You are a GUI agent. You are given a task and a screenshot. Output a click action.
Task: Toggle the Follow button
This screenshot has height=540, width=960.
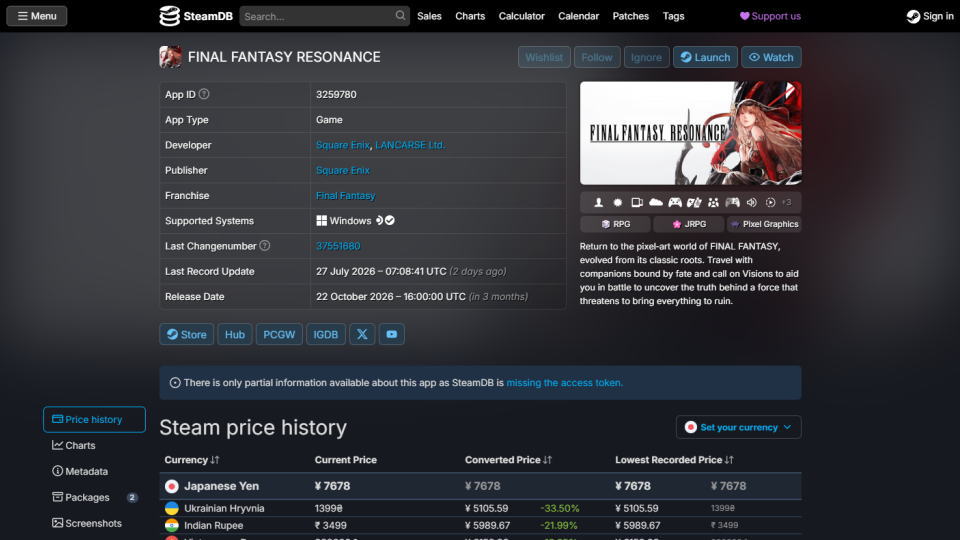596,57
